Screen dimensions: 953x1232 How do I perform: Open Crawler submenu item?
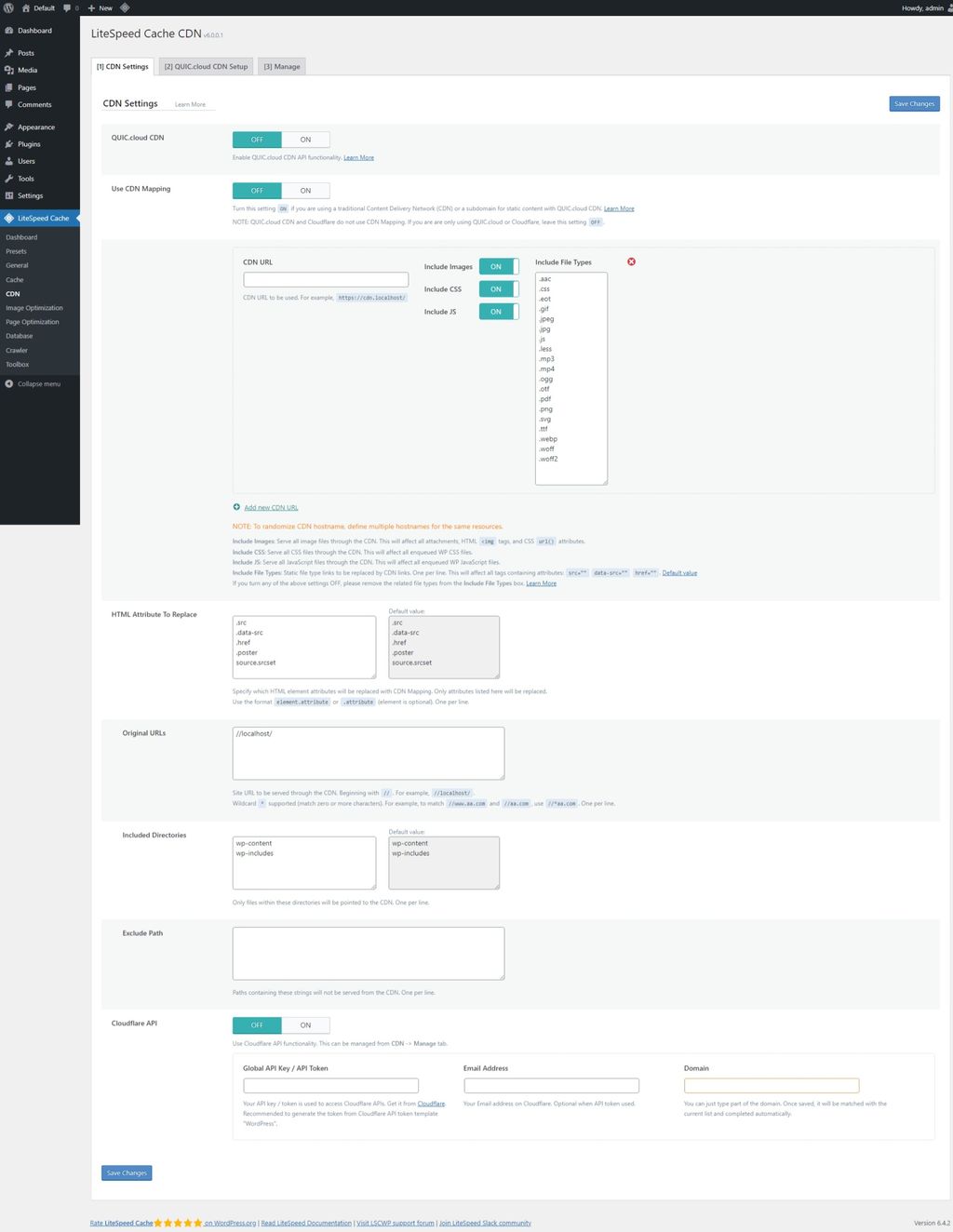tap(17, 350)
